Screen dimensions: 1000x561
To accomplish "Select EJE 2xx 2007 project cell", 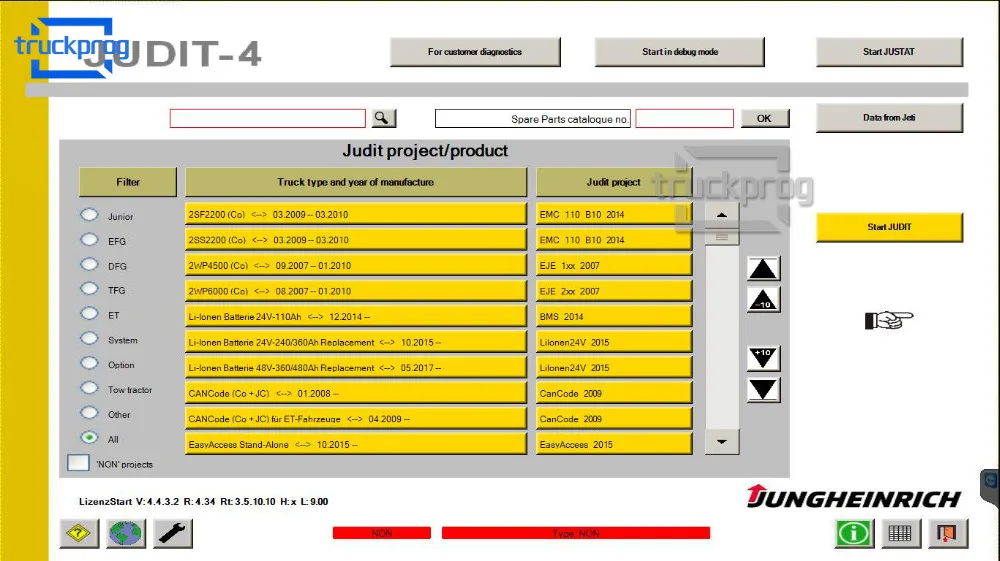I will coord(614,291).
